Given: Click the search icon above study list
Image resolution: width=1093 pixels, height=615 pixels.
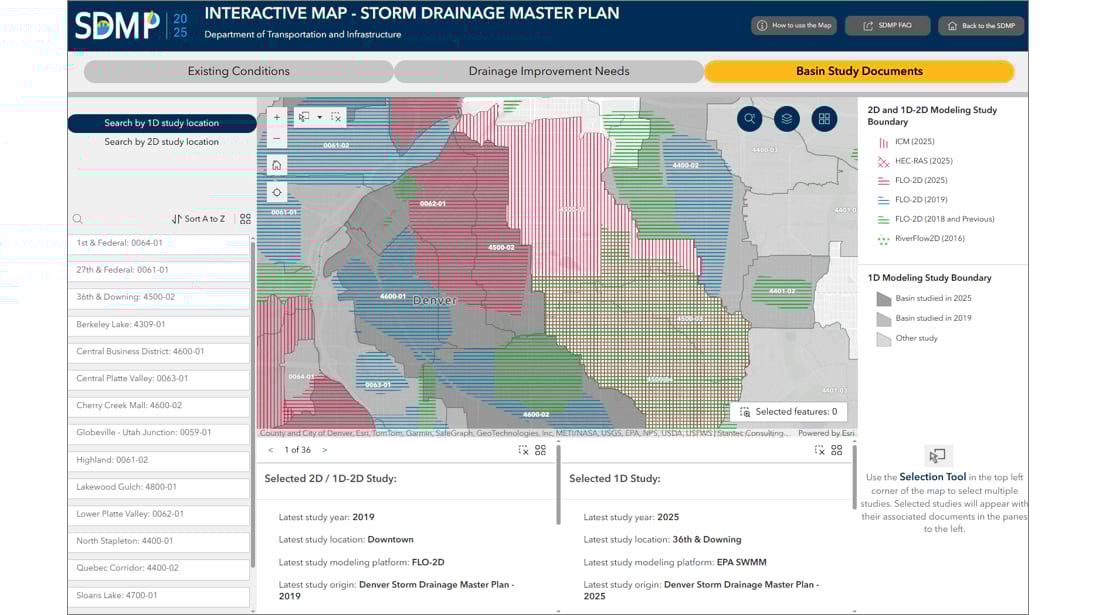Looking at the screenshot, I should pyautogui.click(x=77, y=219).
